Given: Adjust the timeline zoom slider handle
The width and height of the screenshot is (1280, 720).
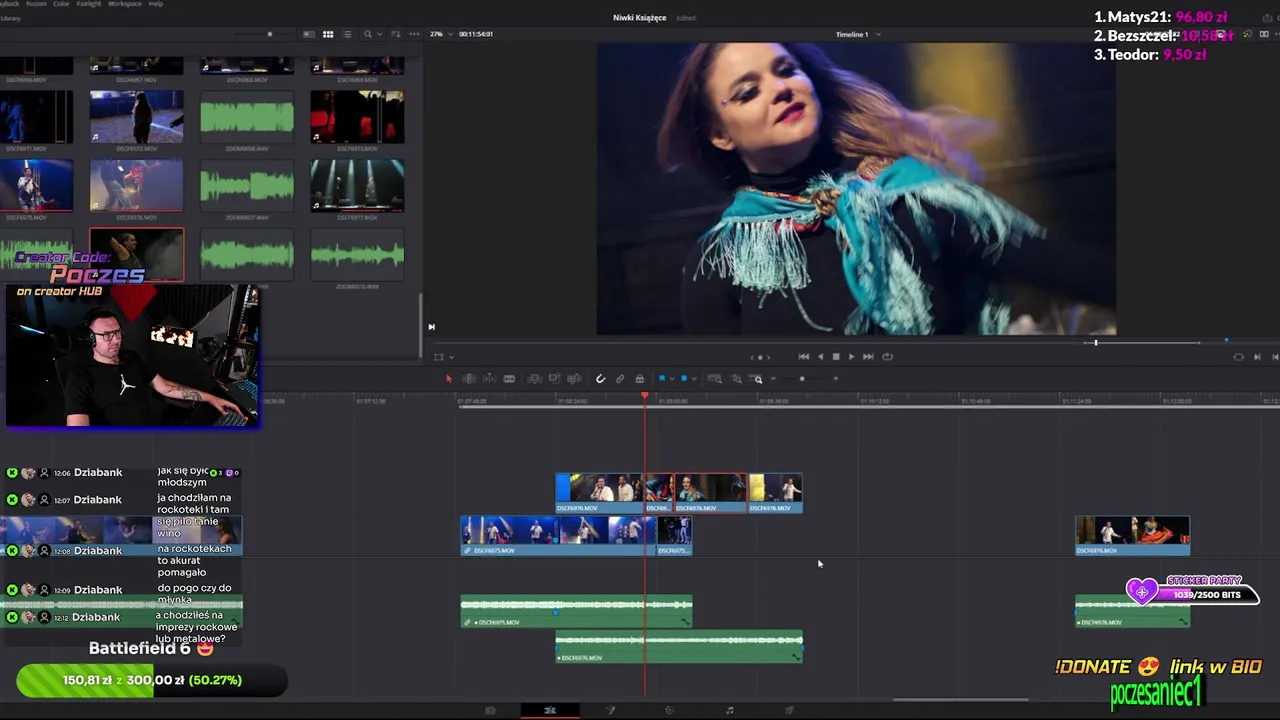Looking at the screenshot, I should pos(802,379).
